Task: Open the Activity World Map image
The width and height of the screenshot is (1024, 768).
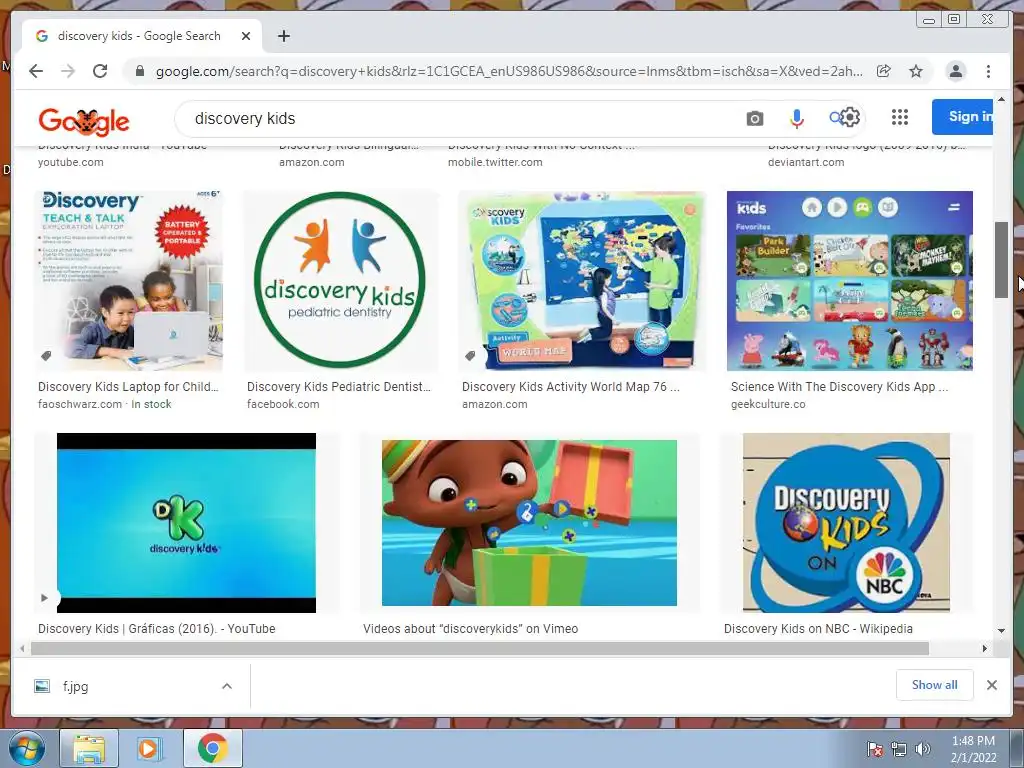Action: pyautogui.click(x=582, y=281)
